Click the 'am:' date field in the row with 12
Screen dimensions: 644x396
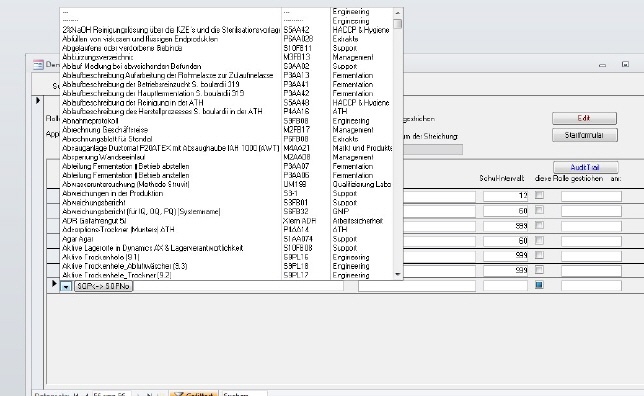click(x=591, y=196)
